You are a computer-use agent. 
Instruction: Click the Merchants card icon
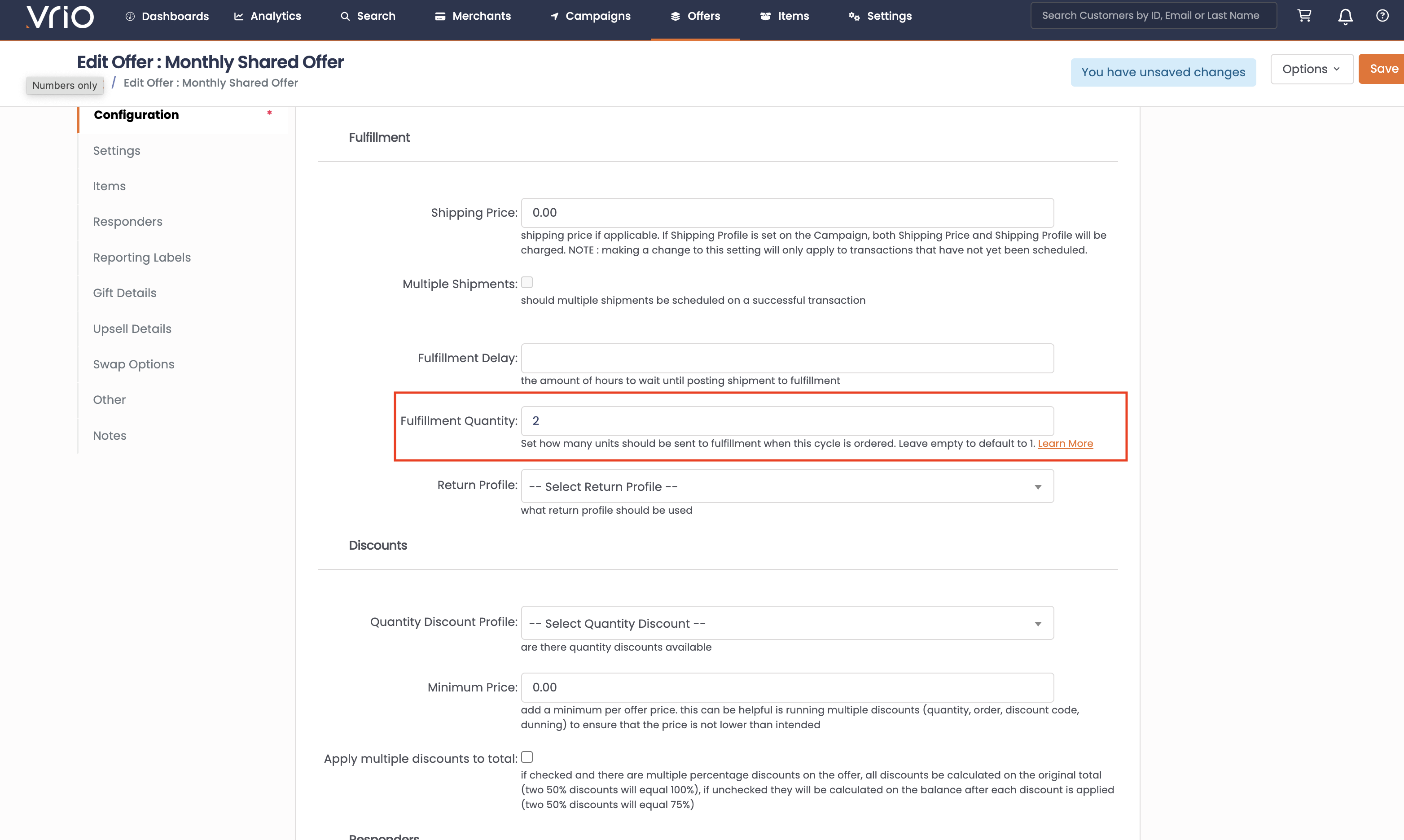[x=440, y=17]
